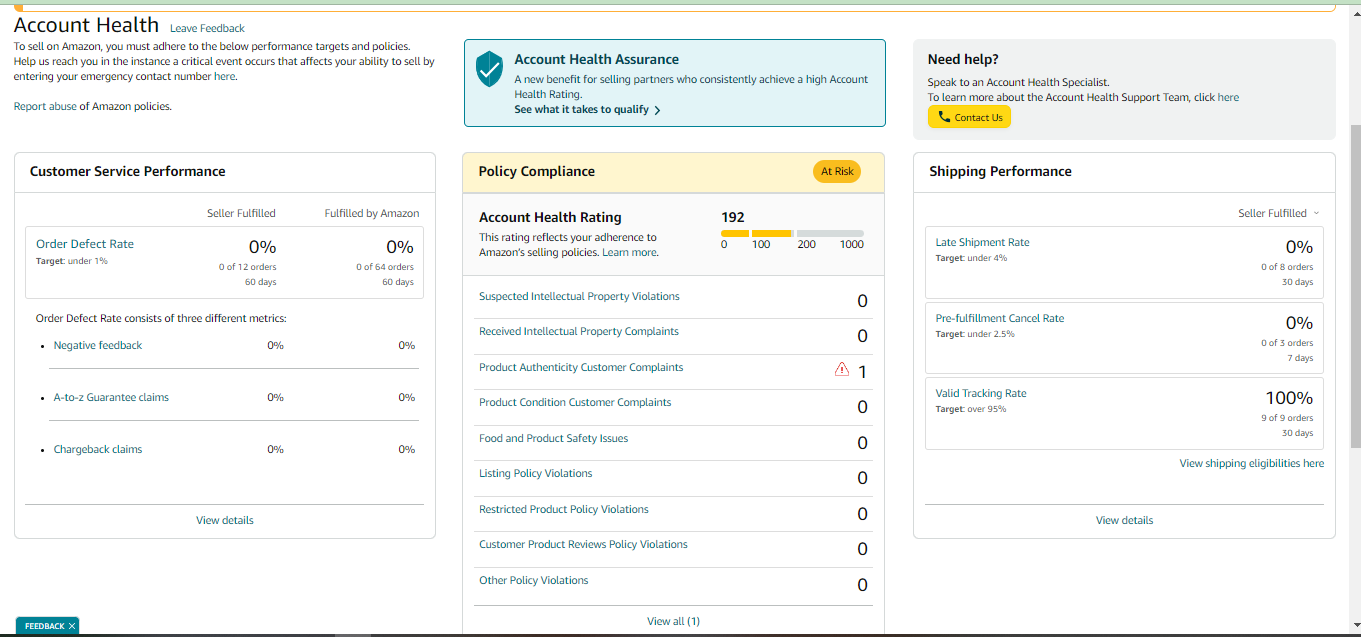The height and width of the screenshot is (637, 1361).
Task: Open the Leave Feedback link
Action: click(207, 28)
